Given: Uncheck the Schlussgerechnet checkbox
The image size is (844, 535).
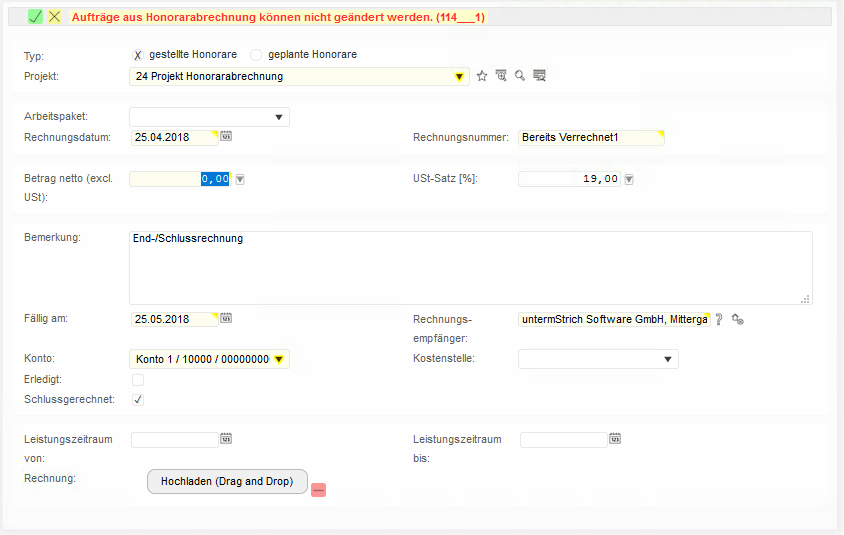Looking at the screenshot, I should click(x=138, y=400).
